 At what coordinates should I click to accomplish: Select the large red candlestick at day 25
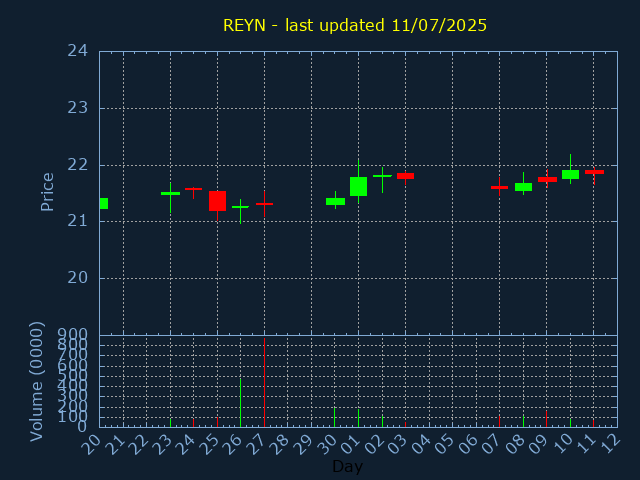tap(218, 201)
